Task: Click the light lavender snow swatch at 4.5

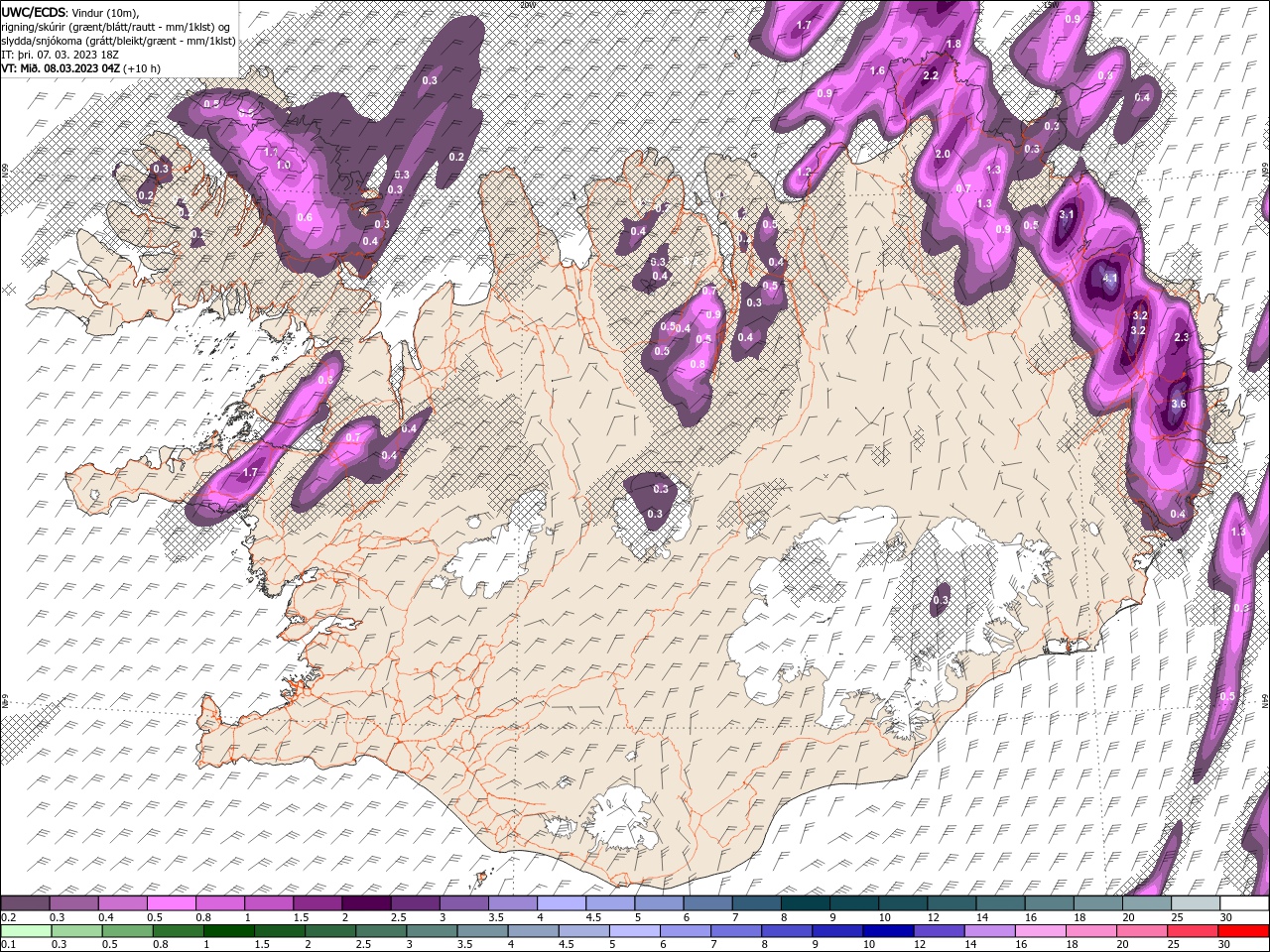Action: click(x=611, y=902)
